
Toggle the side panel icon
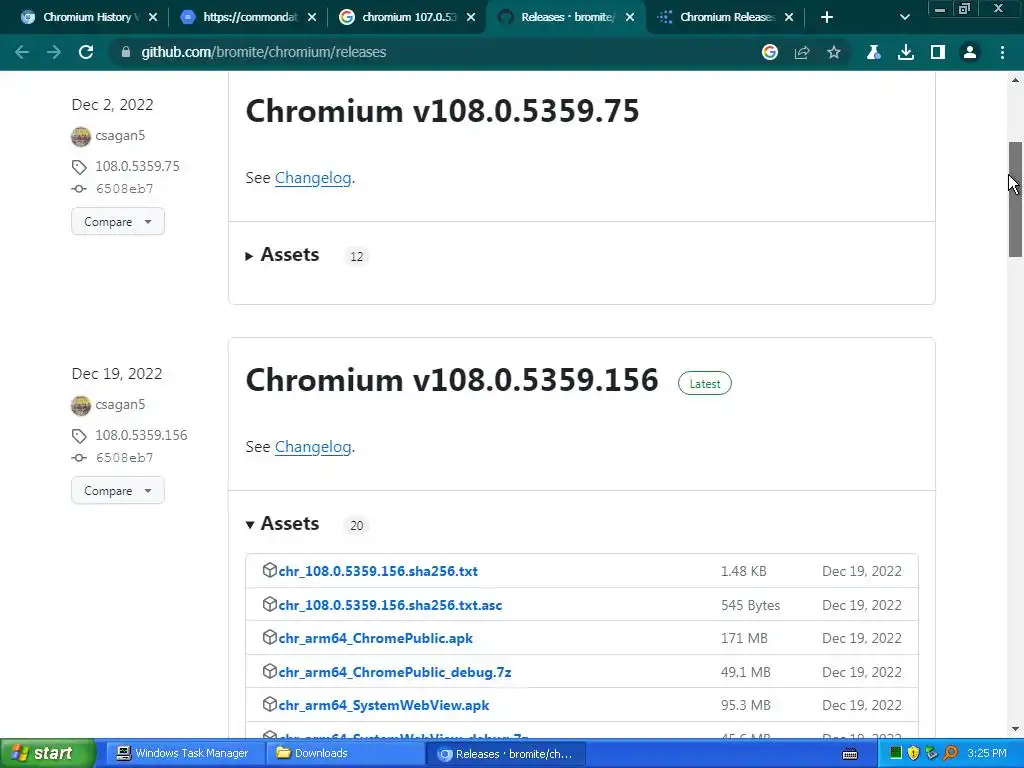coord(938,52)
